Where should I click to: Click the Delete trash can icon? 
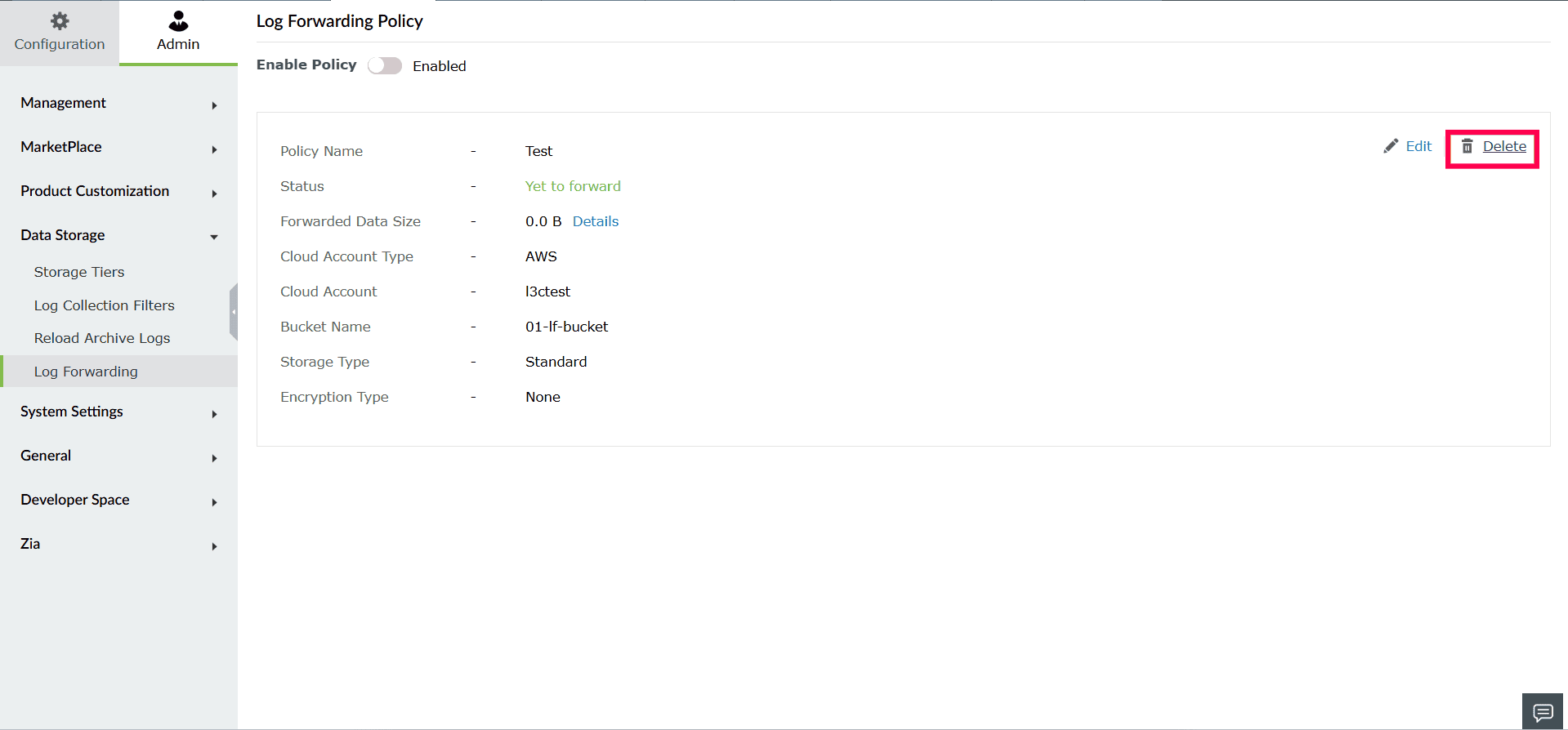tap(1467, 146)
